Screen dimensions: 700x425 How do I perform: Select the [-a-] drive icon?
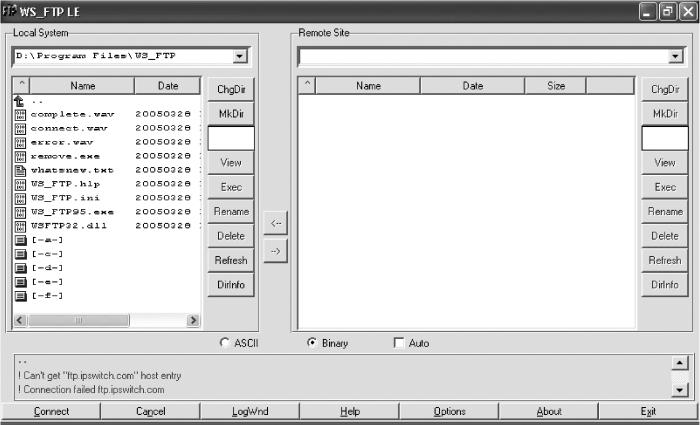20,240
